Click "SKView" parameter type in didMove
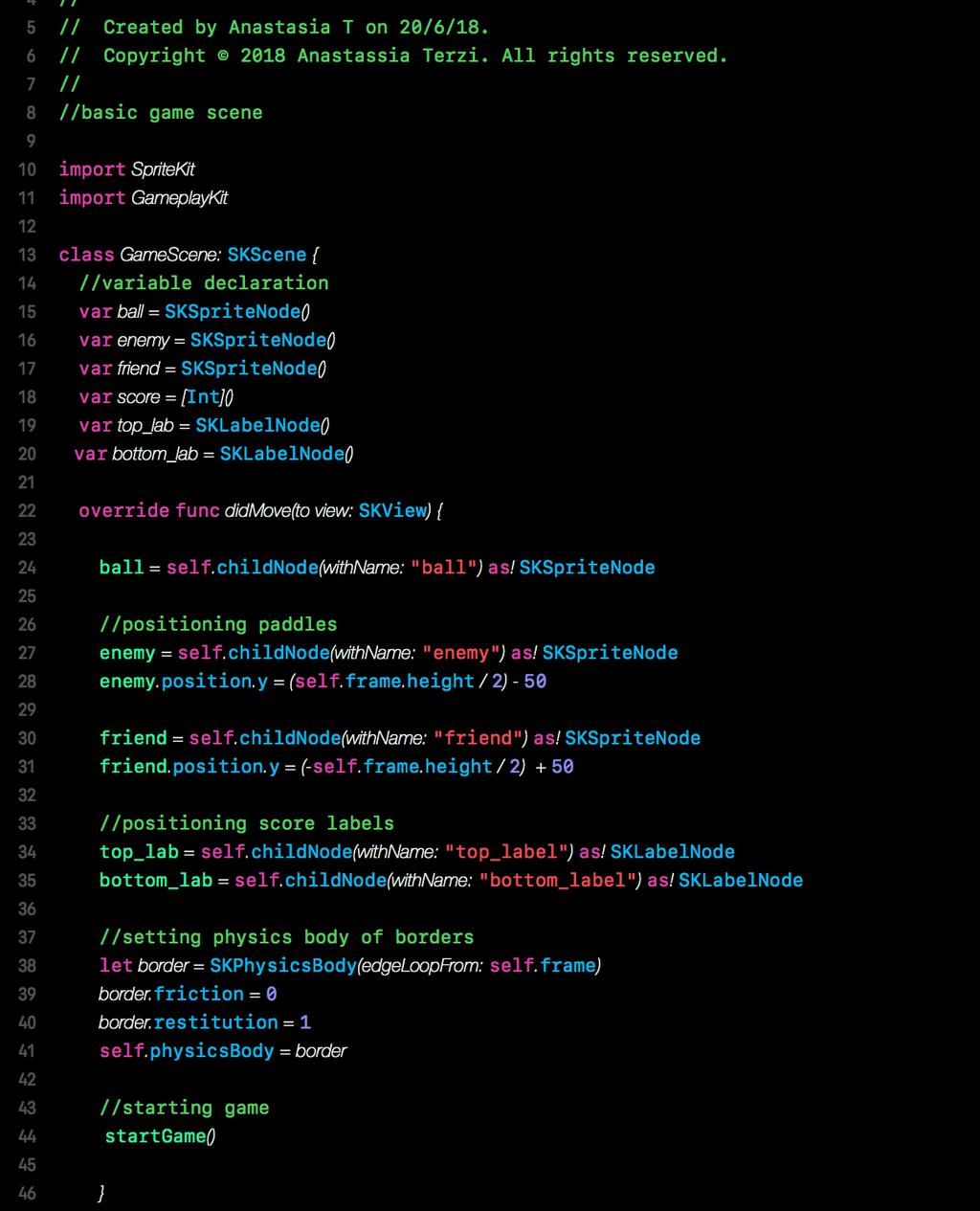980x1211 pixels. [x=392, y=510]
